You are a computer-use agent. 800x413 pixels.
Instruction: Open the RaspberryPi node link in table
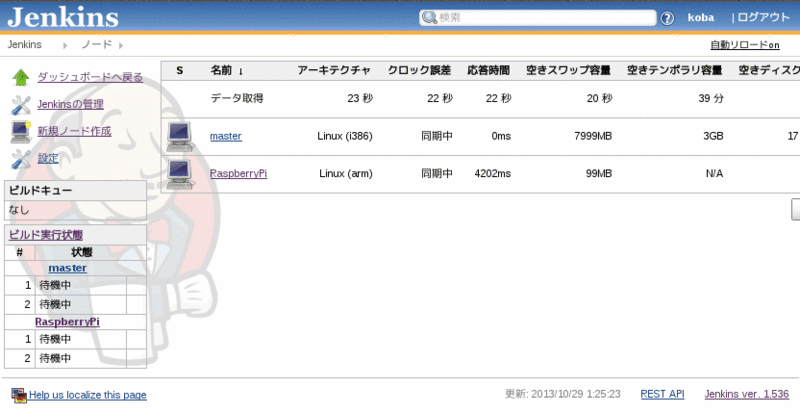pyautogui.click(x=238, y=174)
